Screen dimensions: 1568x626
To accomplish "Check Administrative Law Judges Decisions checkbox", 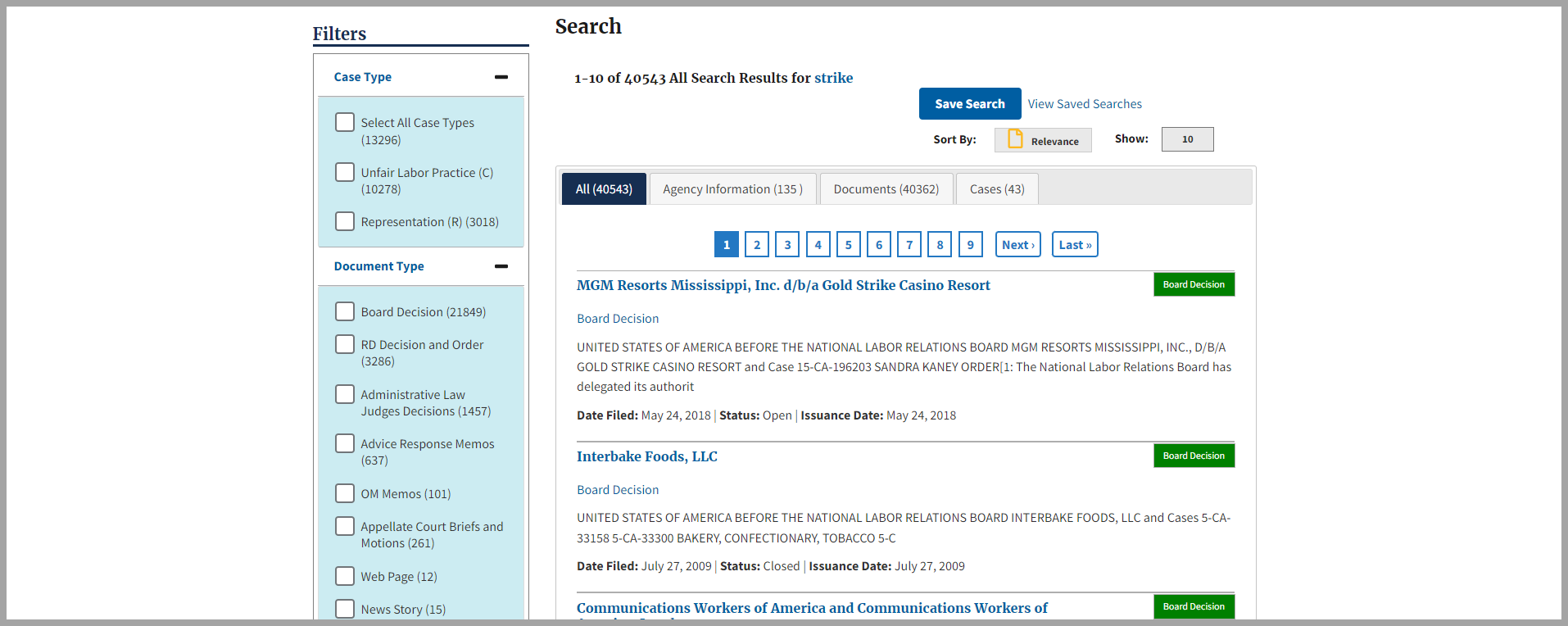I will [x=345, y=394].
